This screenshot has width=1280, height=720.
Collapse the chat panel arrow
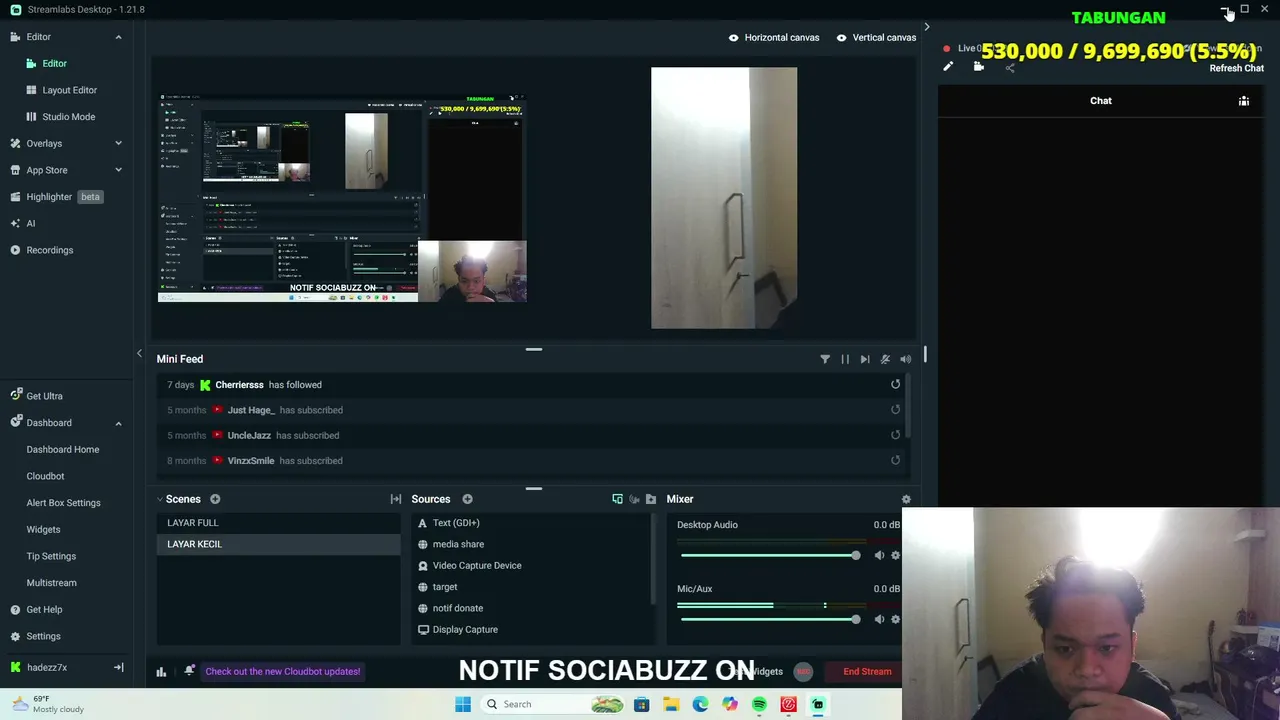click(x=927, y=27)
